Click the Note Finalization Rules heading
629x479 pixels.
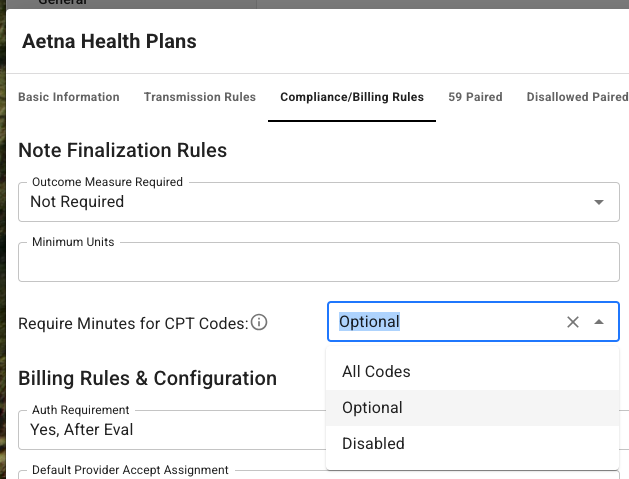(123, 150)
